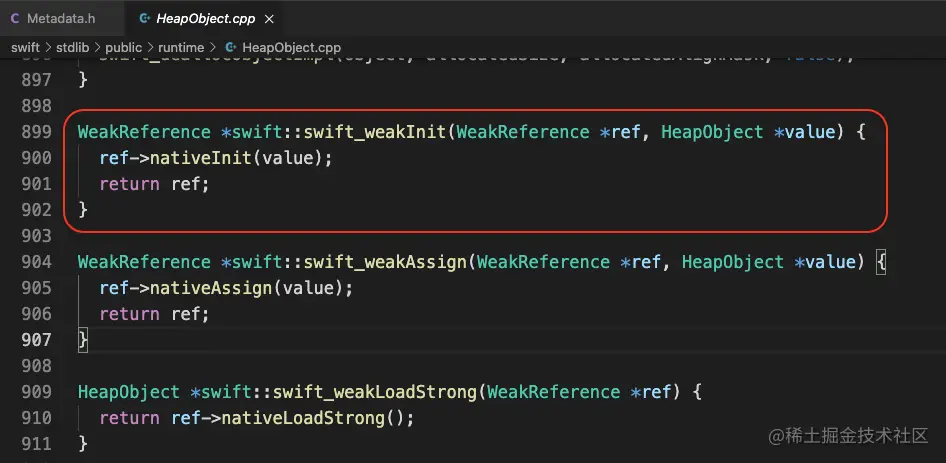This screenshot has width=946, height=463.
Task: Open the stdlib breadcrumb segment
Action: pyautogui.click(x=72, y=47)
